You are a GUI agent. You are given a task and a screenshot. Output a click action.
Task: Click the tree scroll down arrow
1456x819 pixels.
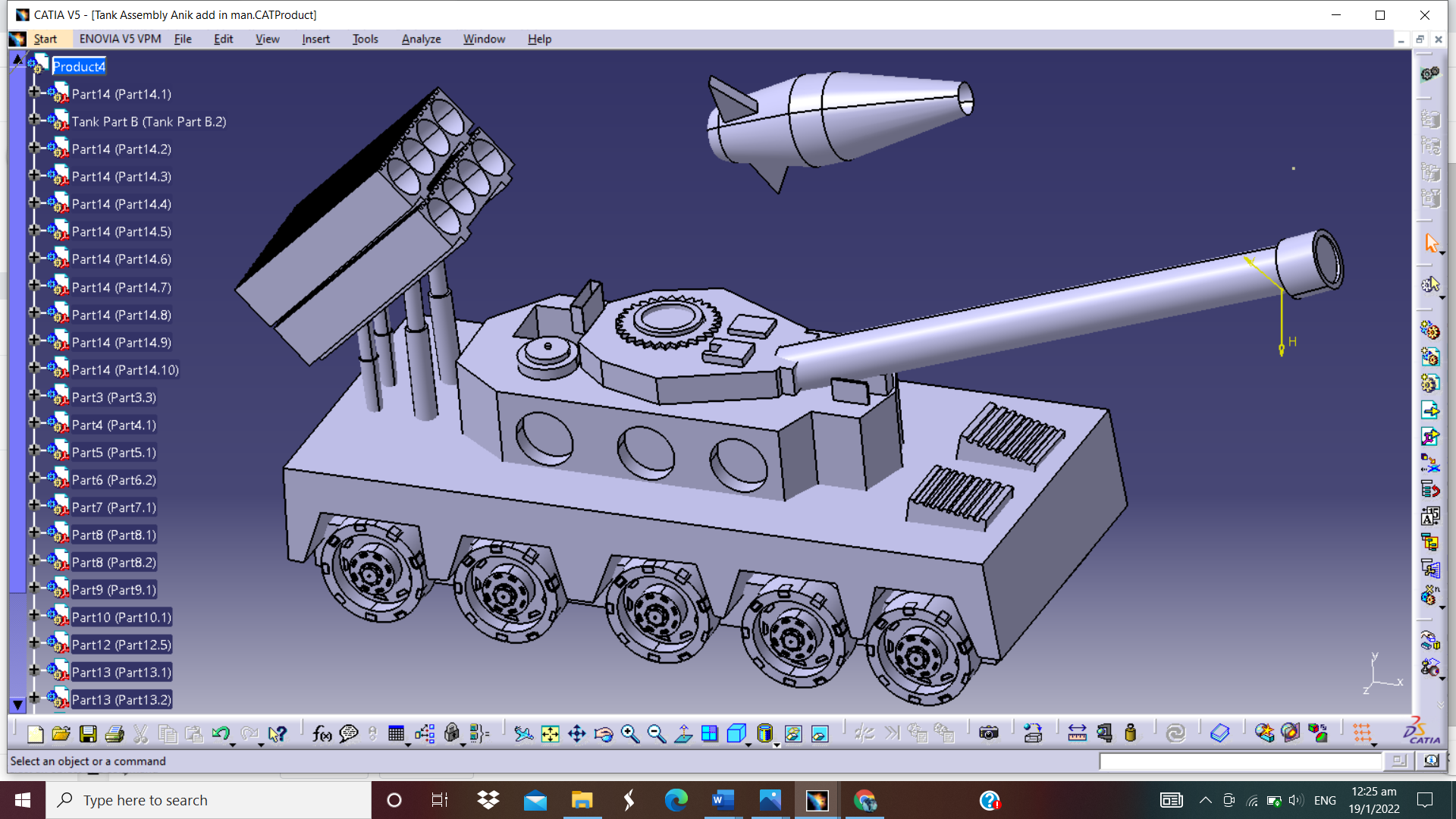tap(17, 704)
